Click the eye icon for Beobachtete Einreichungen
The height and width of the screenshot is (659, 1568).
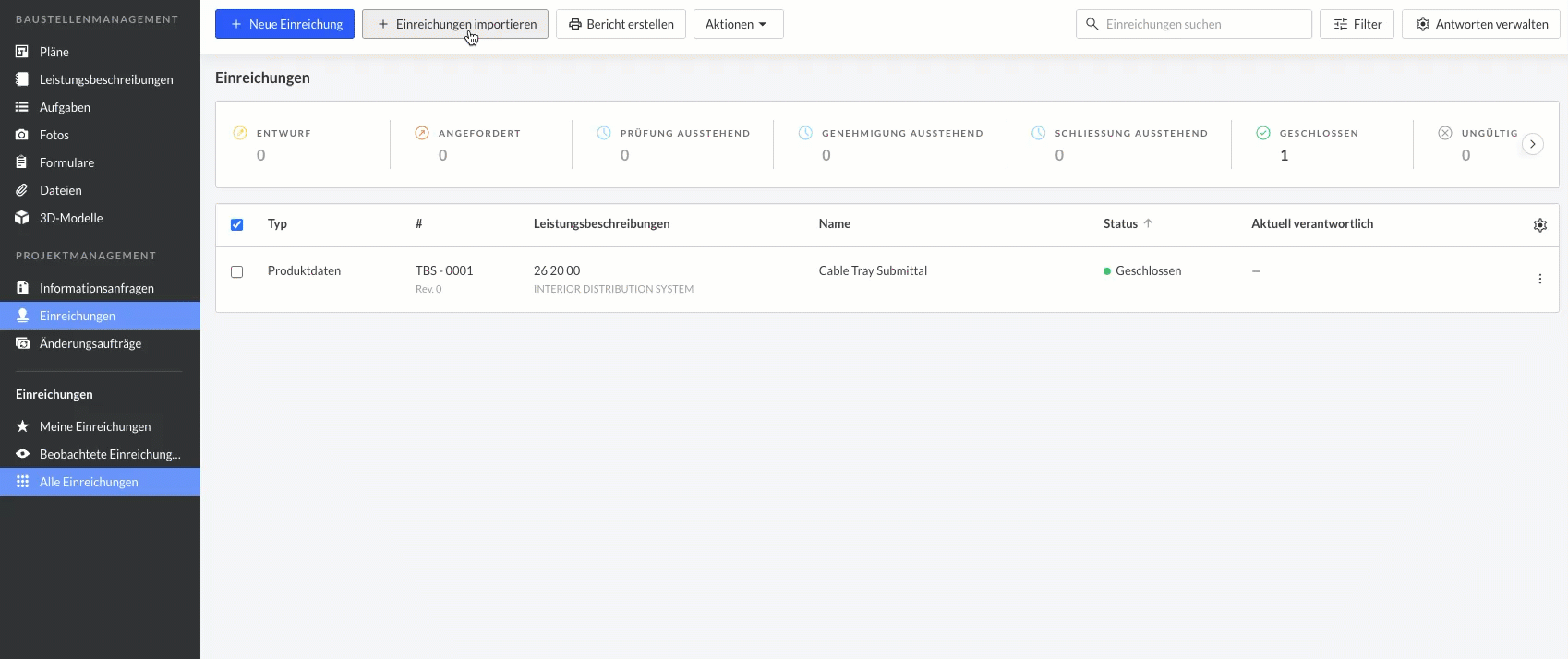point(22,454)
